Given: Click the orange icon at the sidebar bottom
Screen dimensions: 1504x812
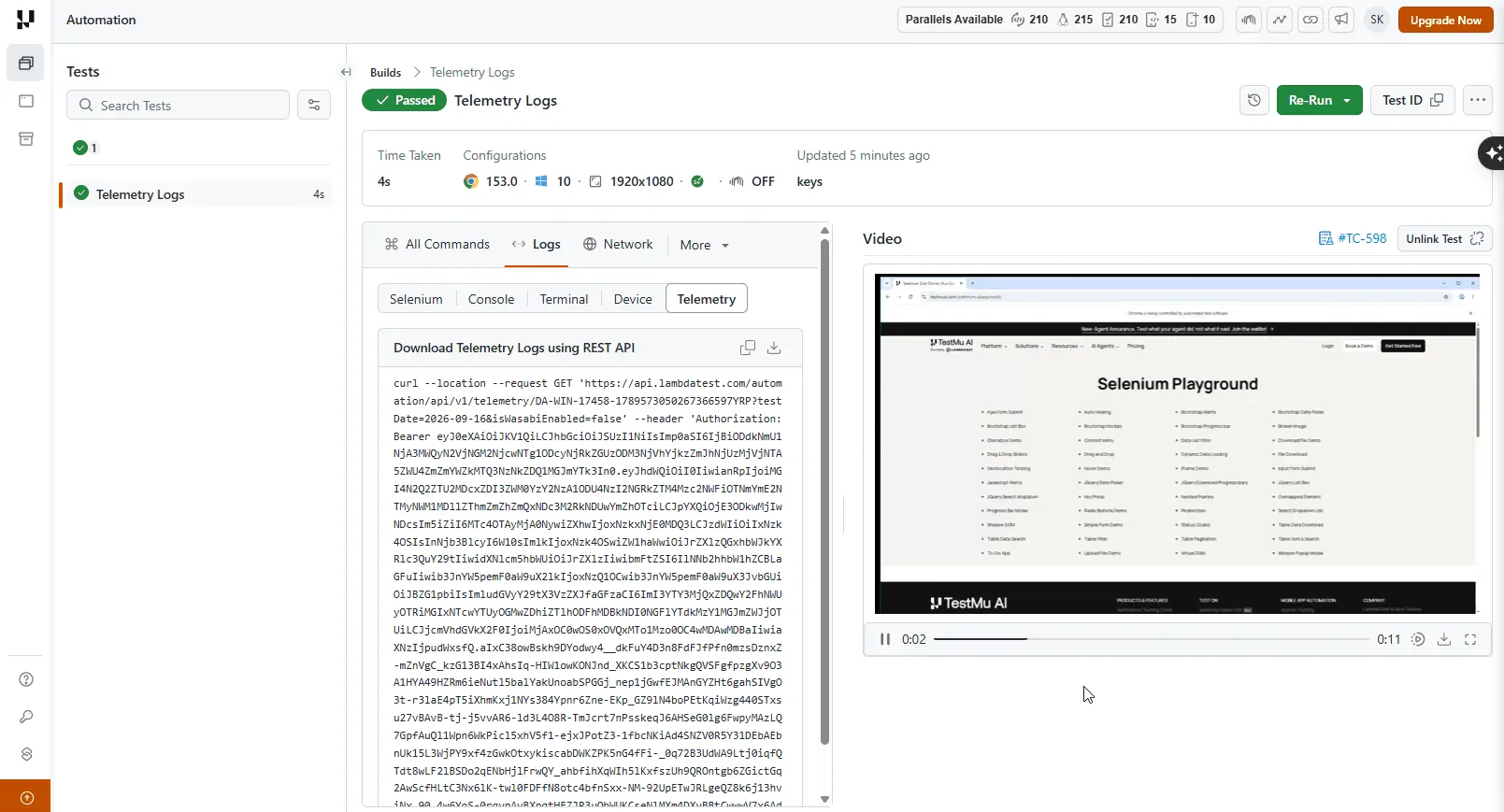Looking at the screenshot, I should coord(25,797).
